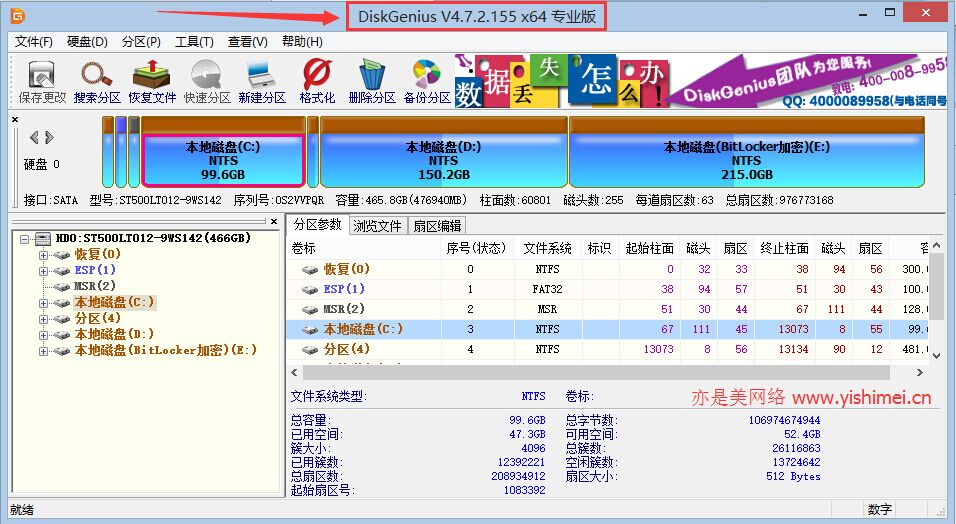
Task: Switch to the 浏览文件 tab
Action: coord(377,226)
